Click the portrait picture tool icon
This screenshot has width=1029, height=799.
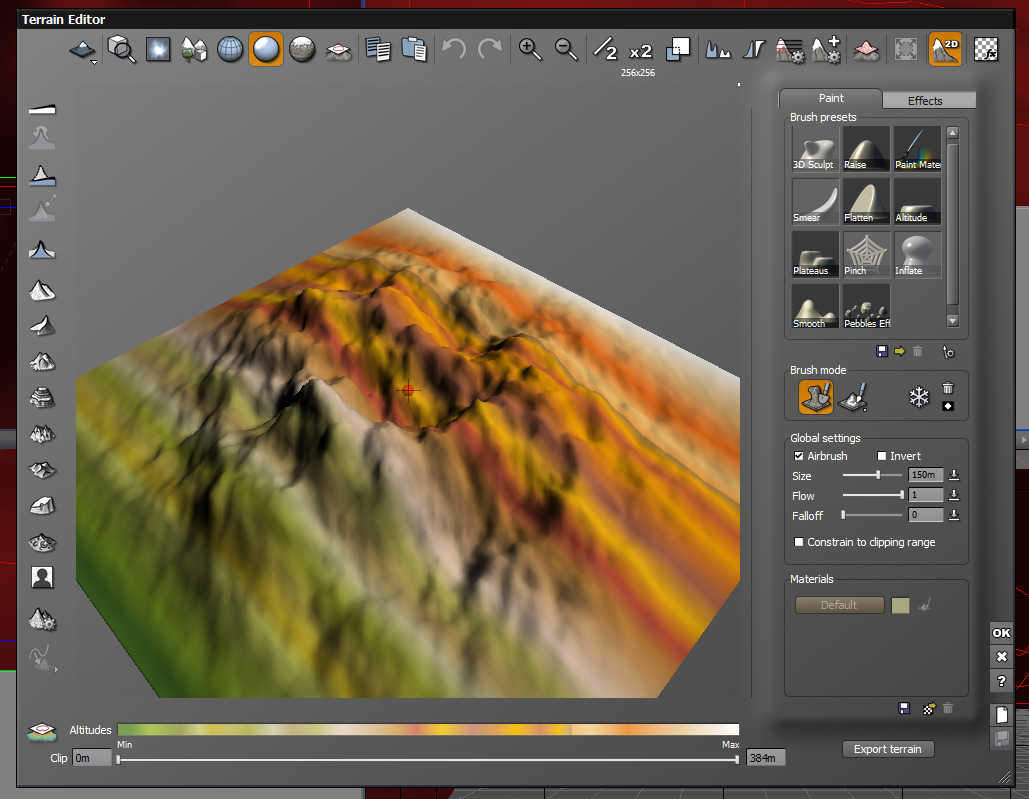[x=42, y=577]
